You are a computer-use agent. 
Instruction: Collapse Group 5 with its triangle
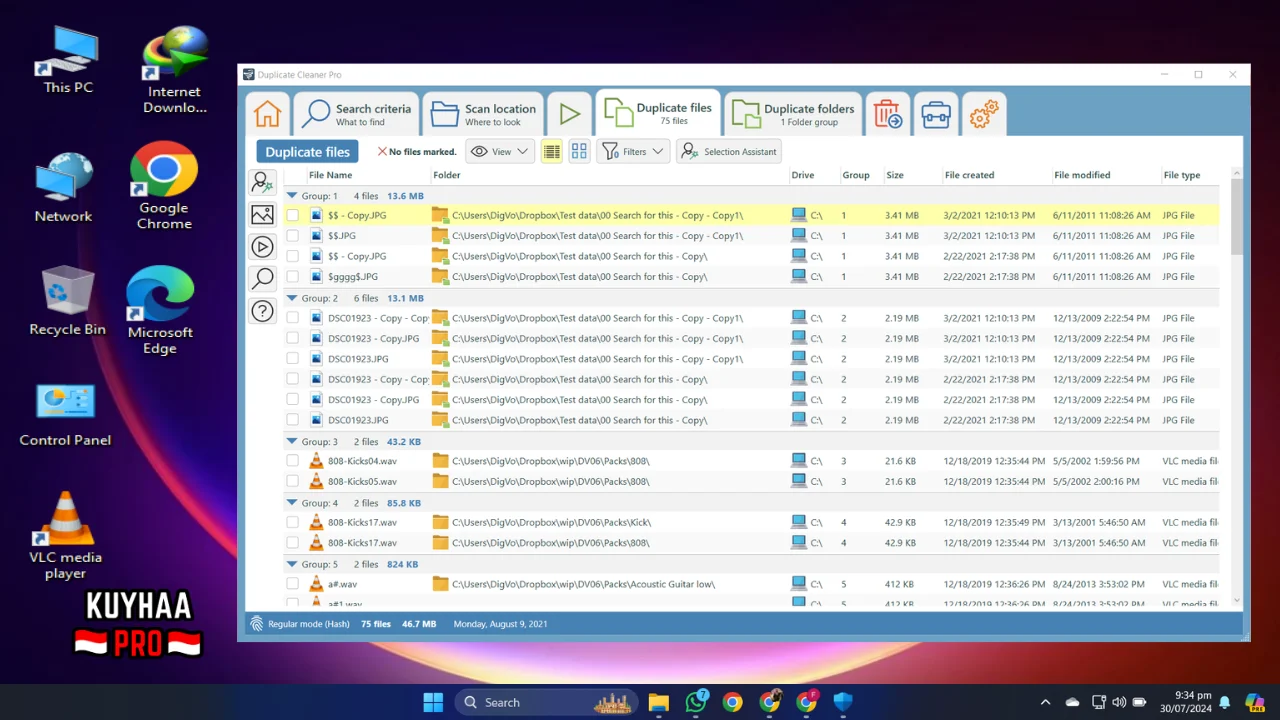pos(292,564)
